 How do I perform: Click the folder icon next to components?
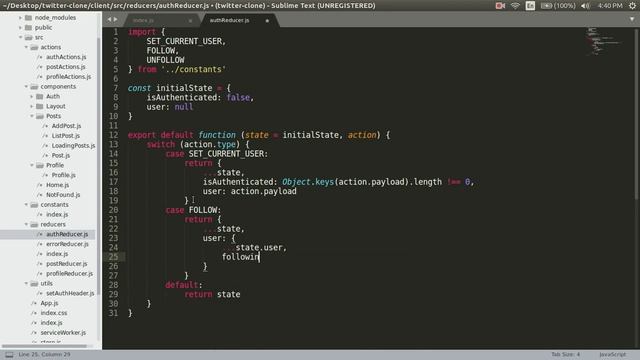click(x=34, y=87)
